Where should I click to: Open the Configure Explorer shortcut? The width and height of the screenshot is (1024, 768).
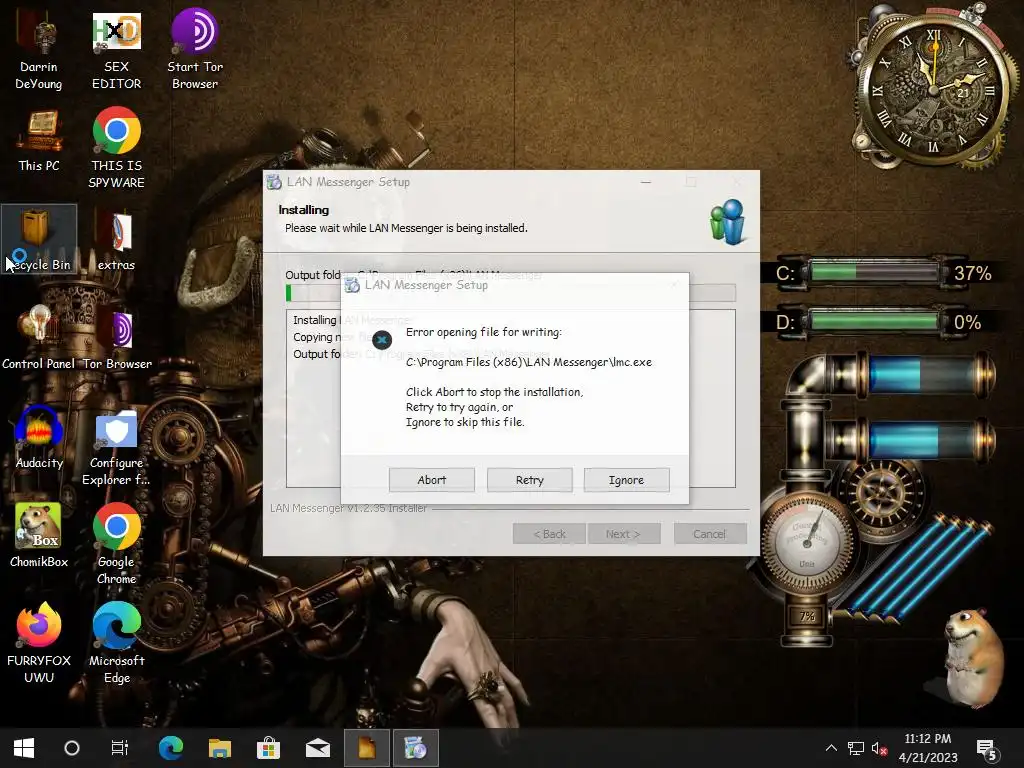click(116, 447)
